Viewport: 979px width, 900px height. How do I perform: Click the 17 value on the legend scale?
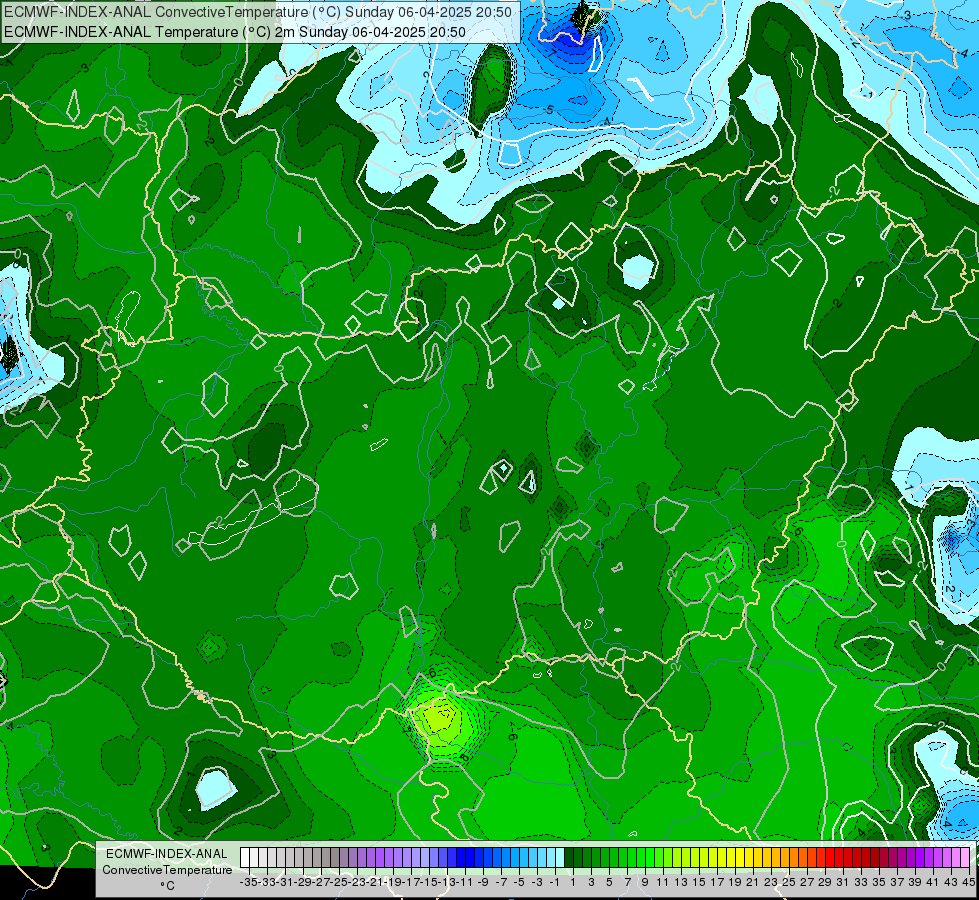click(717, 882)
